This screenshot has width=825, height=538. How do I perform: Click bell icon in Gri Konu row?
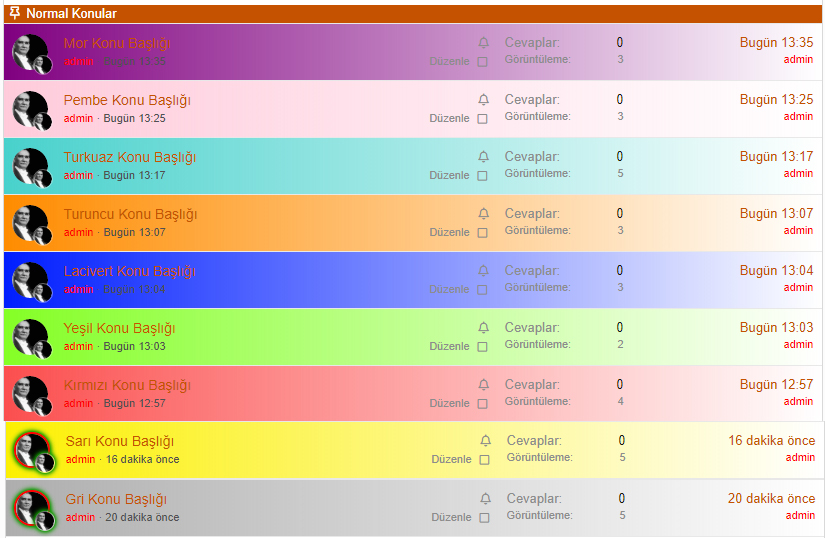coord(486,499)
